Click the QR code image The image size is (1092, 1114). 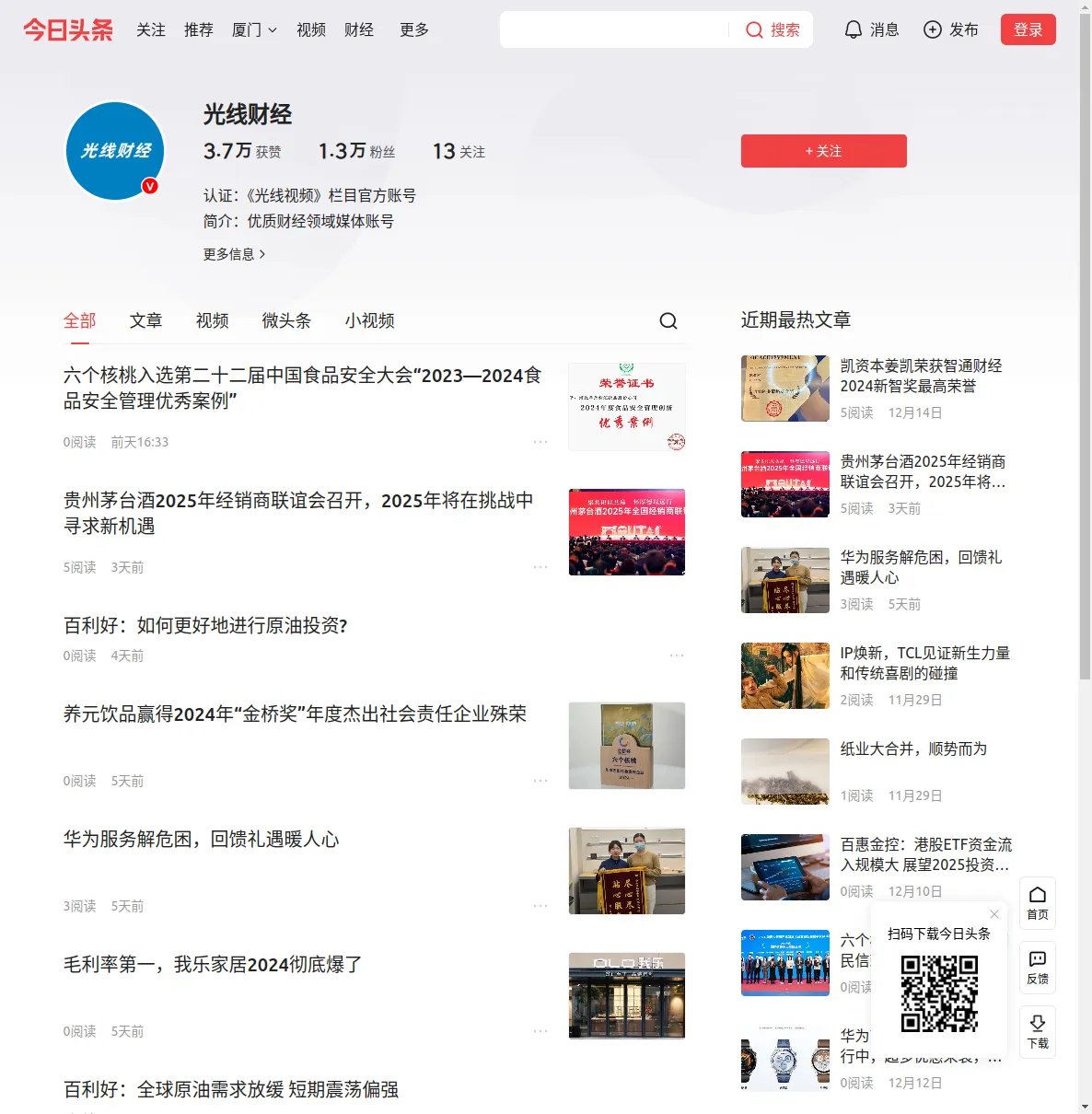coord(939,993)
